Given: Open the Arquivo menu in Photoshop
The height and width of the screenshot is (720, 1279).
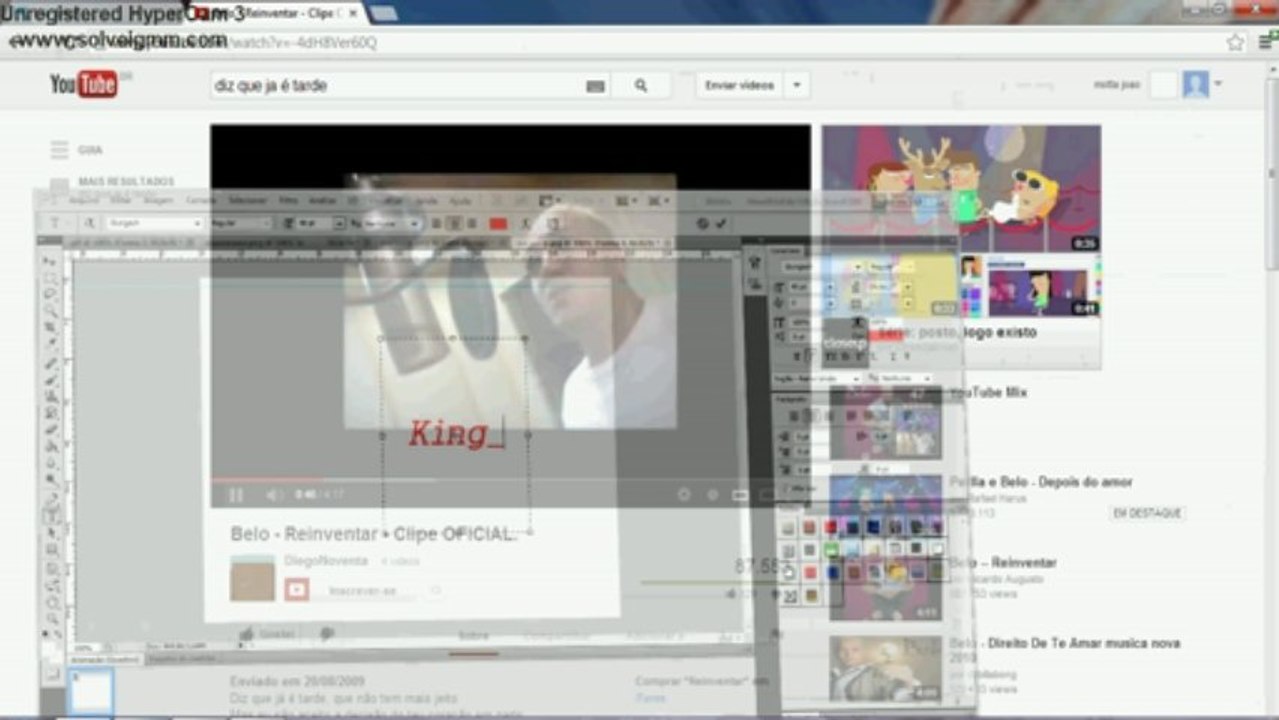Looking at the screenshot, I should tap(84, 200).
